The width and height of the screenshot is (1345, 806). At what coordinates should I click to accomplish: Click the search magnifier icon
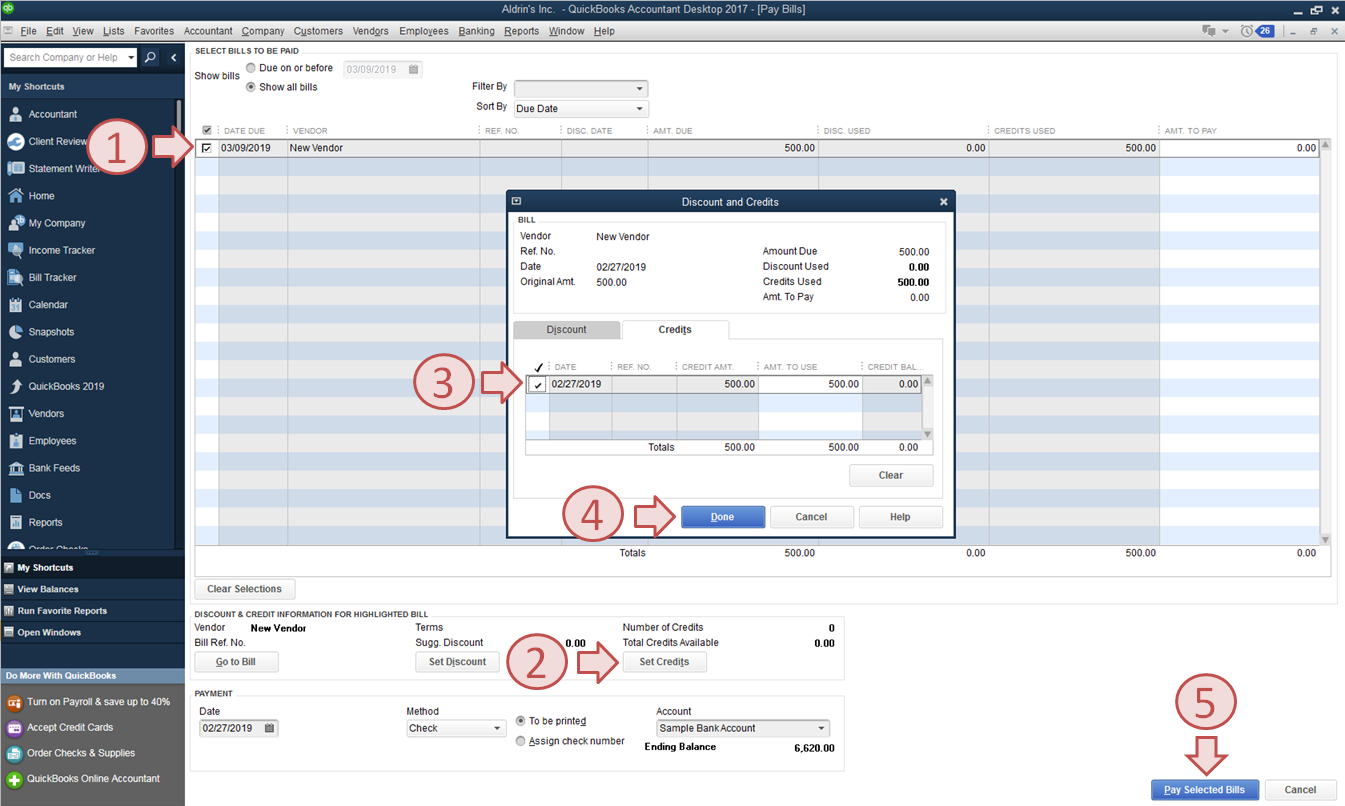click(x=150, y=58)
